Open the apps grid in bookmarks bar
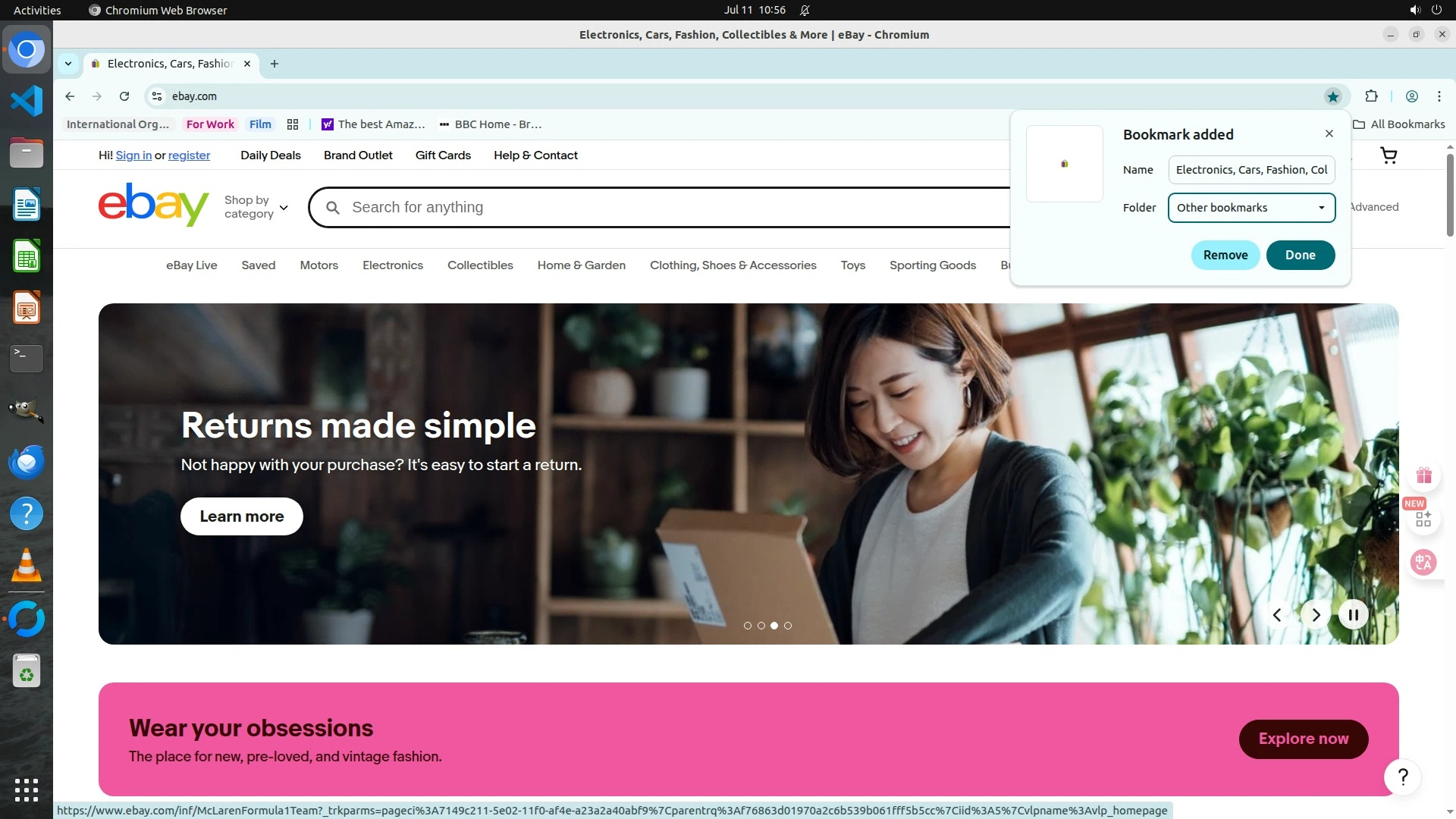Screen dimensions: 1456x819 click(293, 124)
